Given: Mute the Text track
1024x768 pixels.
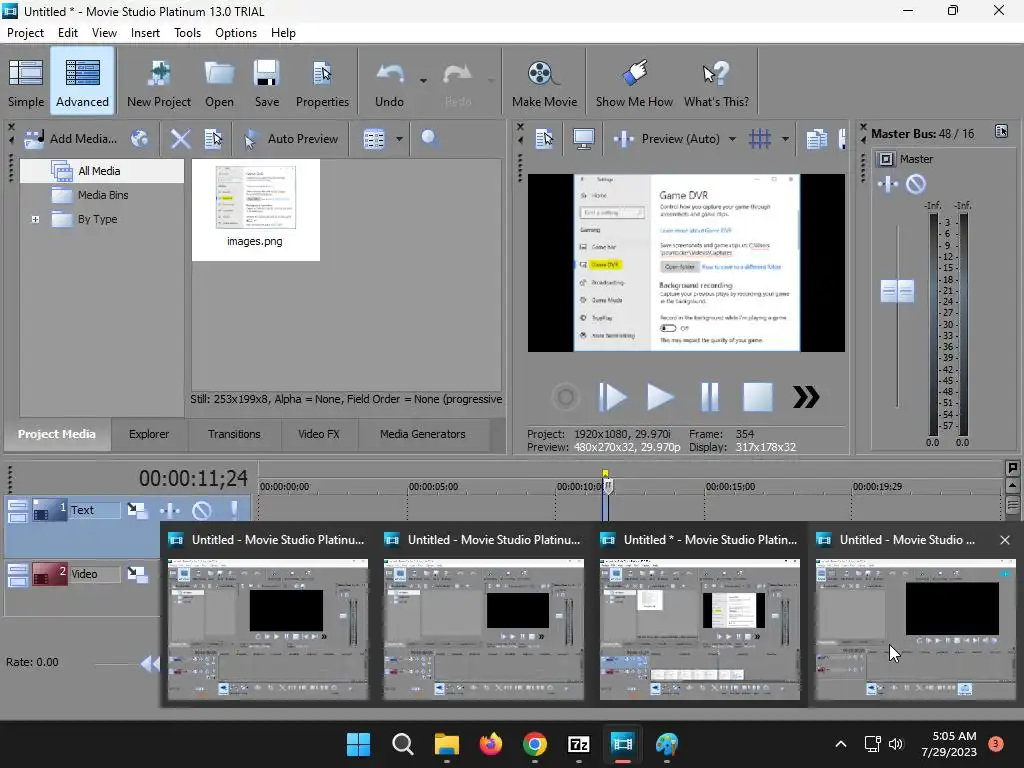Looking at the screenshot, I should pyautogui.click(x=202, y=510).
